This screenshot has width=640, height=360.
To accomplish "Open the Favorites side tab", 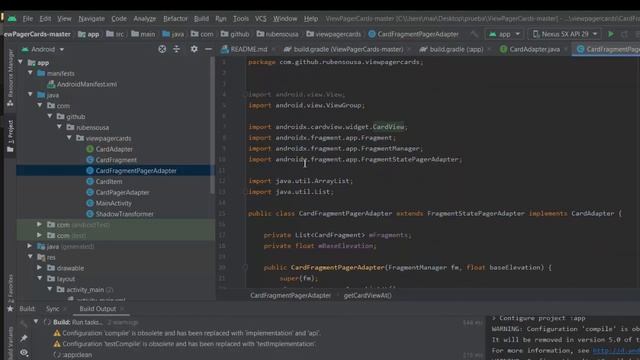I will [10, 292].
